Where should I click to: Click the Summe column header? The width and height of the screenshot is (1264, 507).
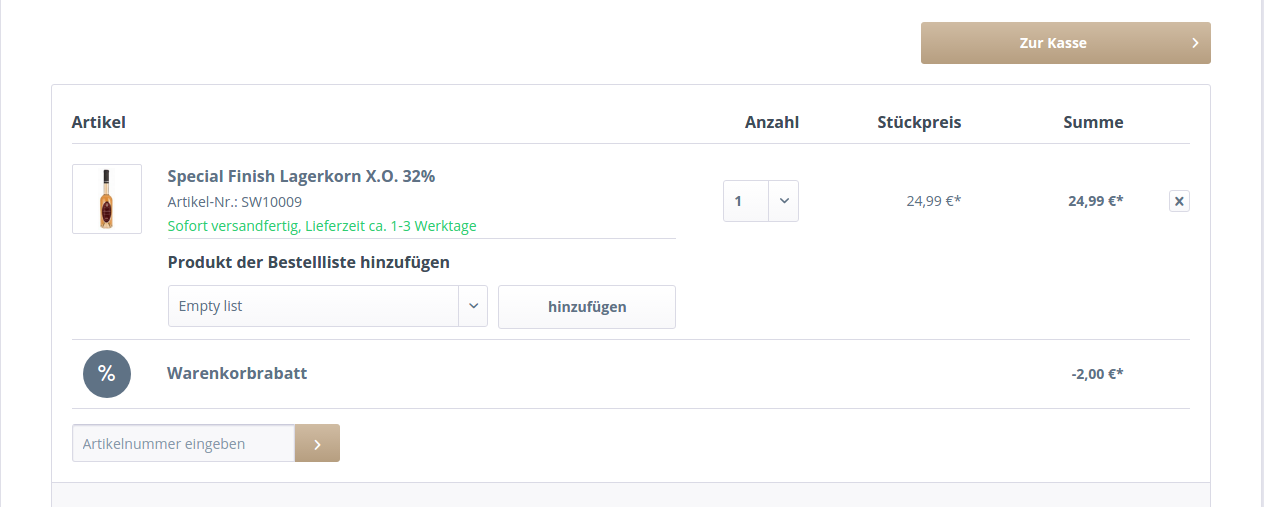1093,123
